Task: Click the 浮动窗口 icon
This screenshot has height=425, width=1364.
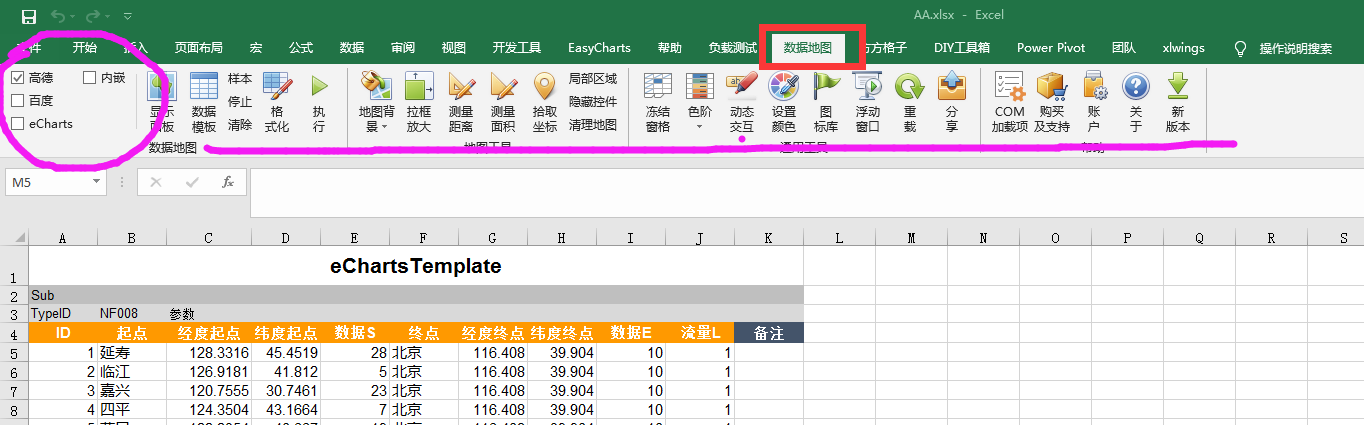Action: click(x=868, y=102)
